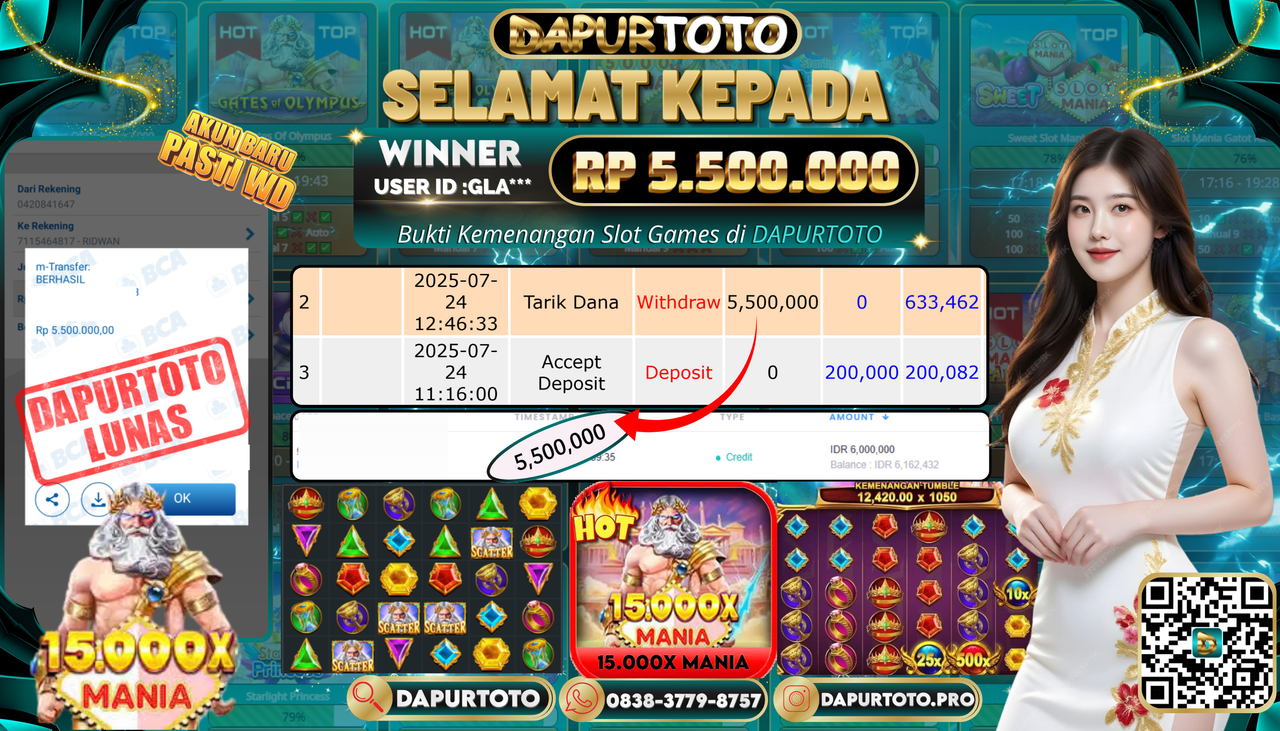Select the Accept Deposit row
The width and height of the screenshot is (1280, 731).
click(640, 372)
